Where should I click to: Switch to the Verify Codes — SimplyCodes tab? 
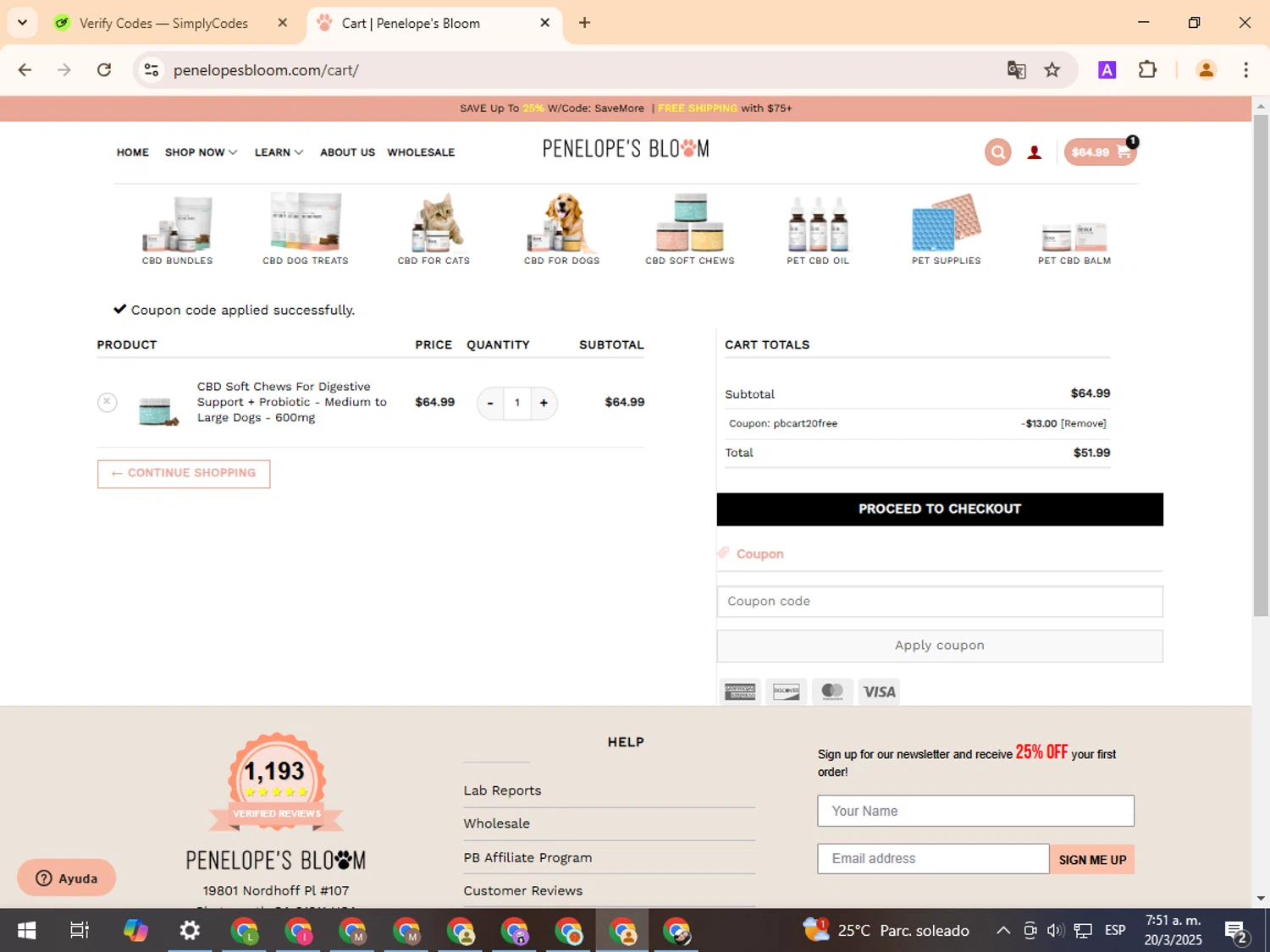pos(163,23)
